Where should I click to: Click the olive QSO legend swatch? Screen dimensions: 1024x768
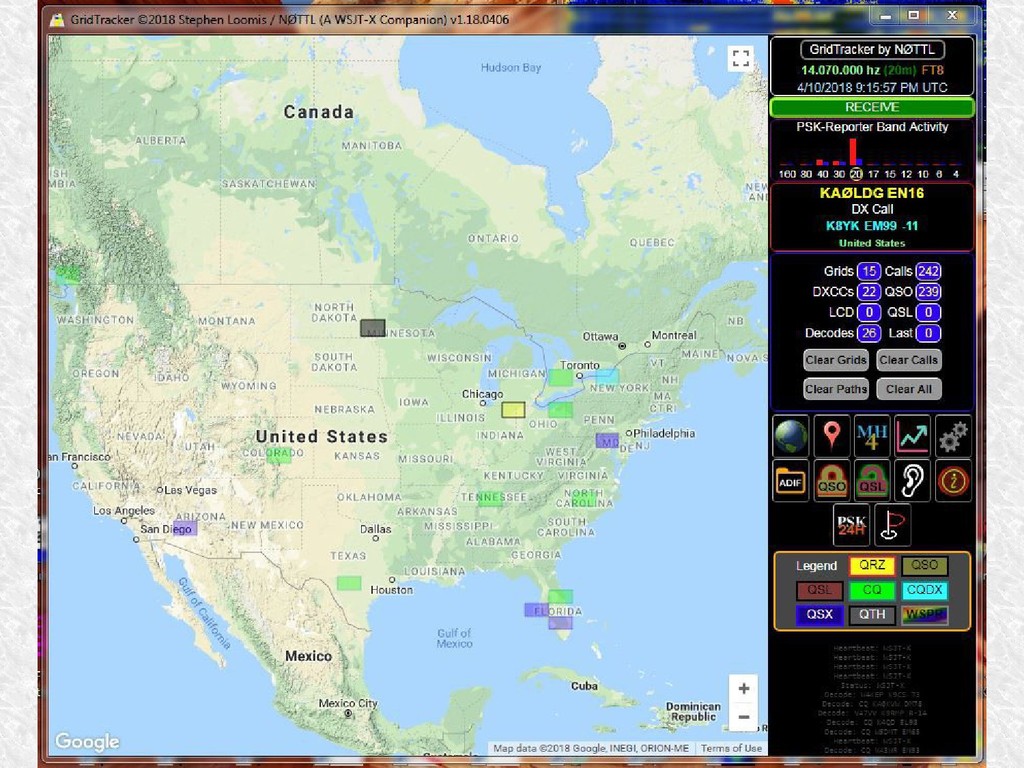point(924,566)
